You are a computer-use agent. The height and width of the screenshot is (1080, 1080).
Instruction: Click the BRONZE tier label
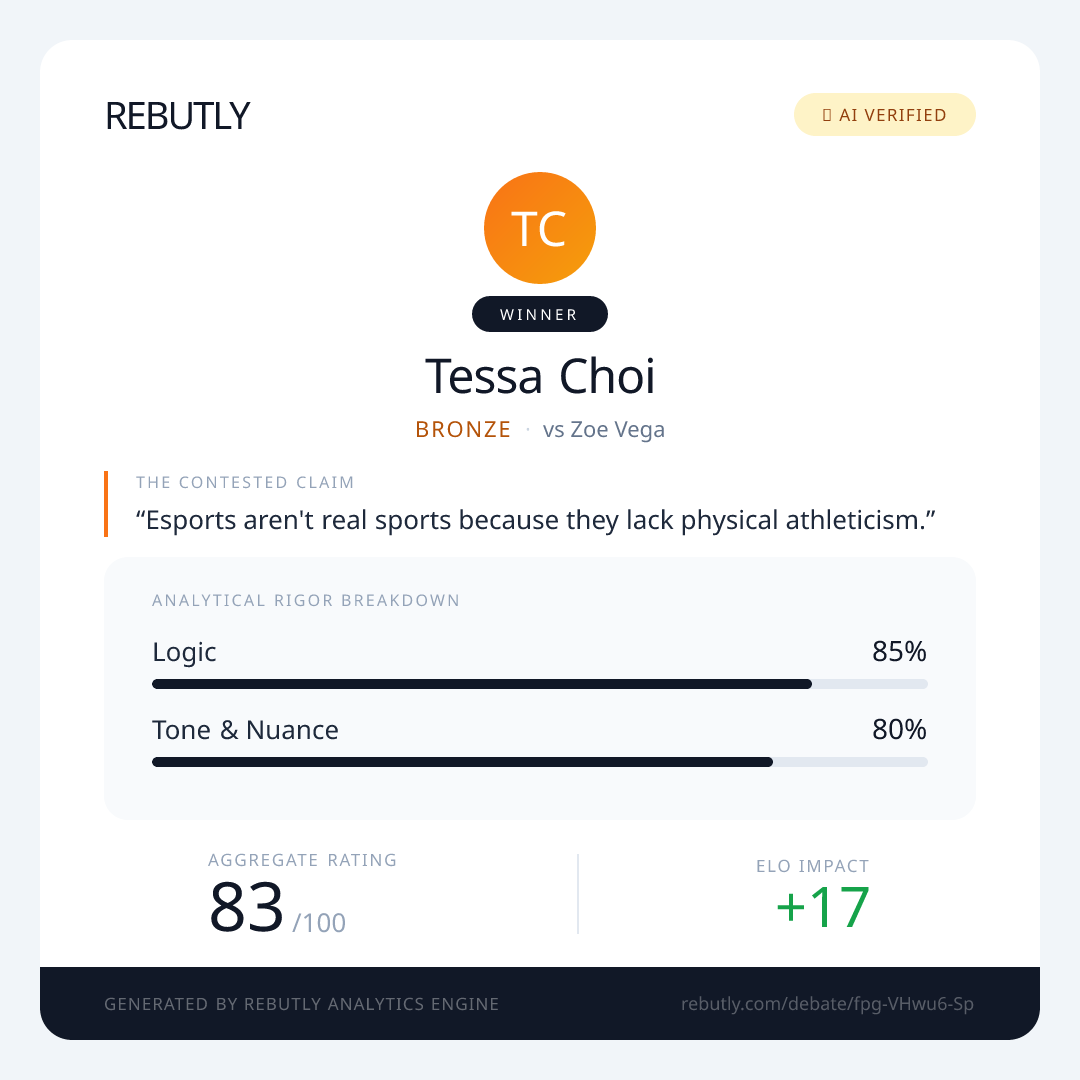pos(463,430)
